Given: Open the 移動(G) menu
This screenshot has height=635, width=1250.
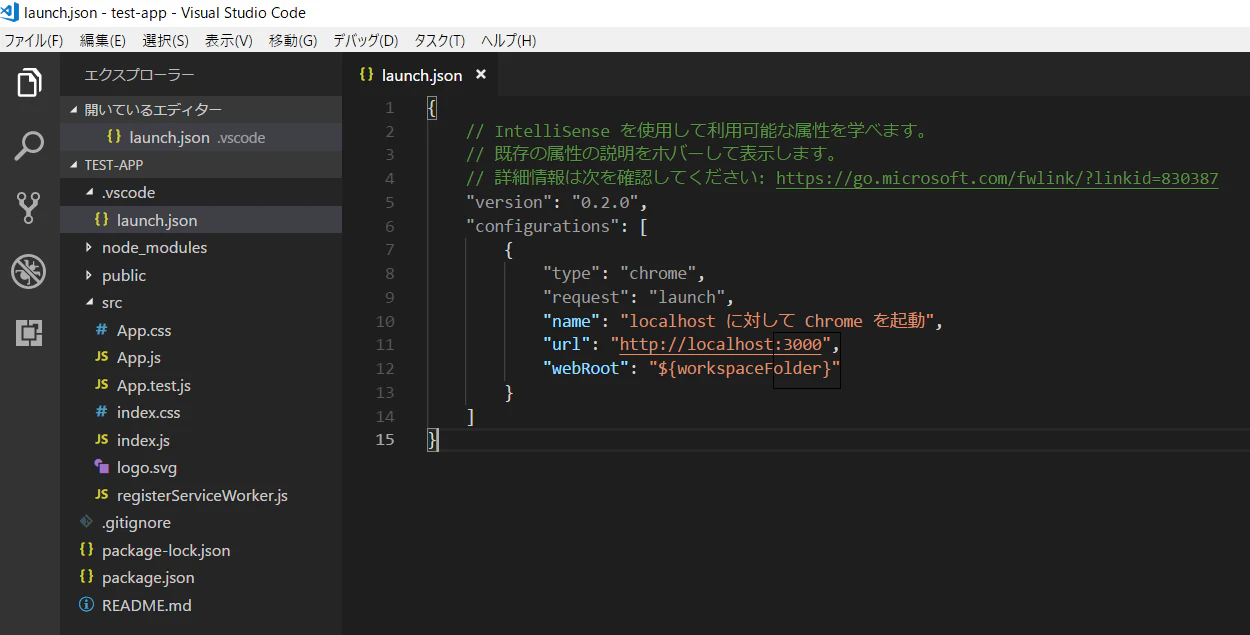Looking at the screenshot, I should click(293, 41).
